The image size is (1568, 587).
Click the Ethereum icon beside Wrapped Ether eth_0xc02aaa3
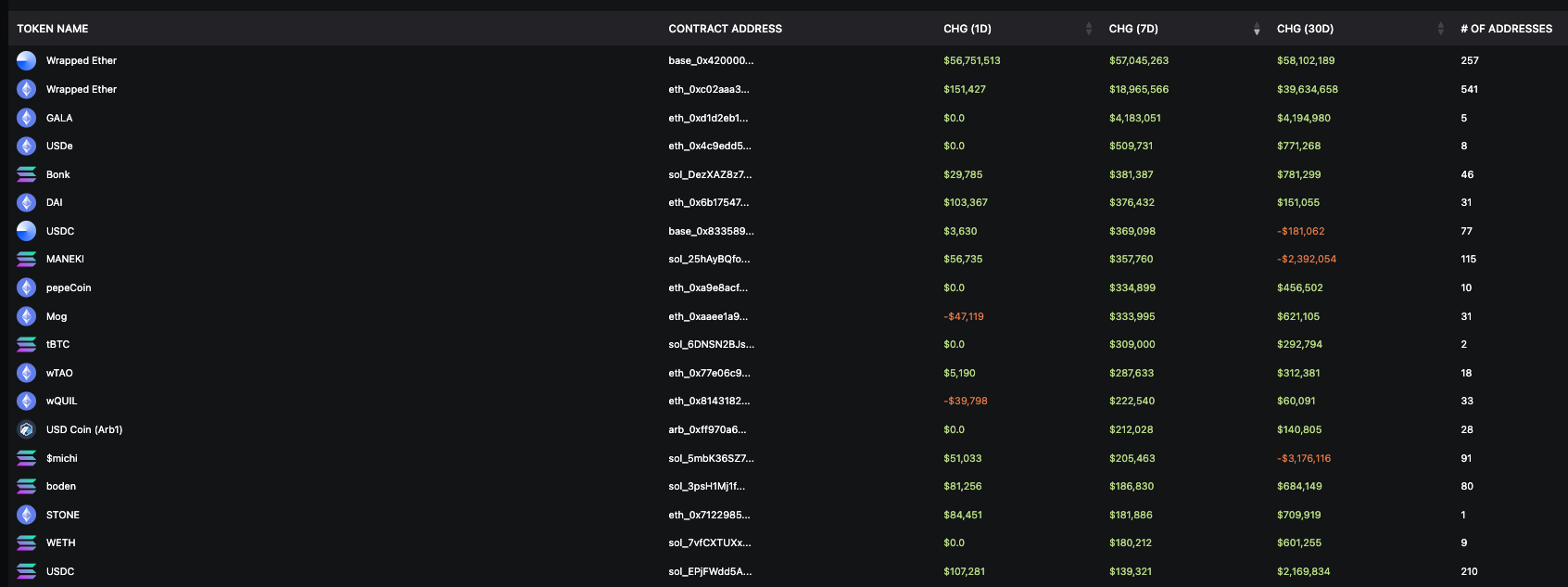pyautogui.click(x=27, y=89)
